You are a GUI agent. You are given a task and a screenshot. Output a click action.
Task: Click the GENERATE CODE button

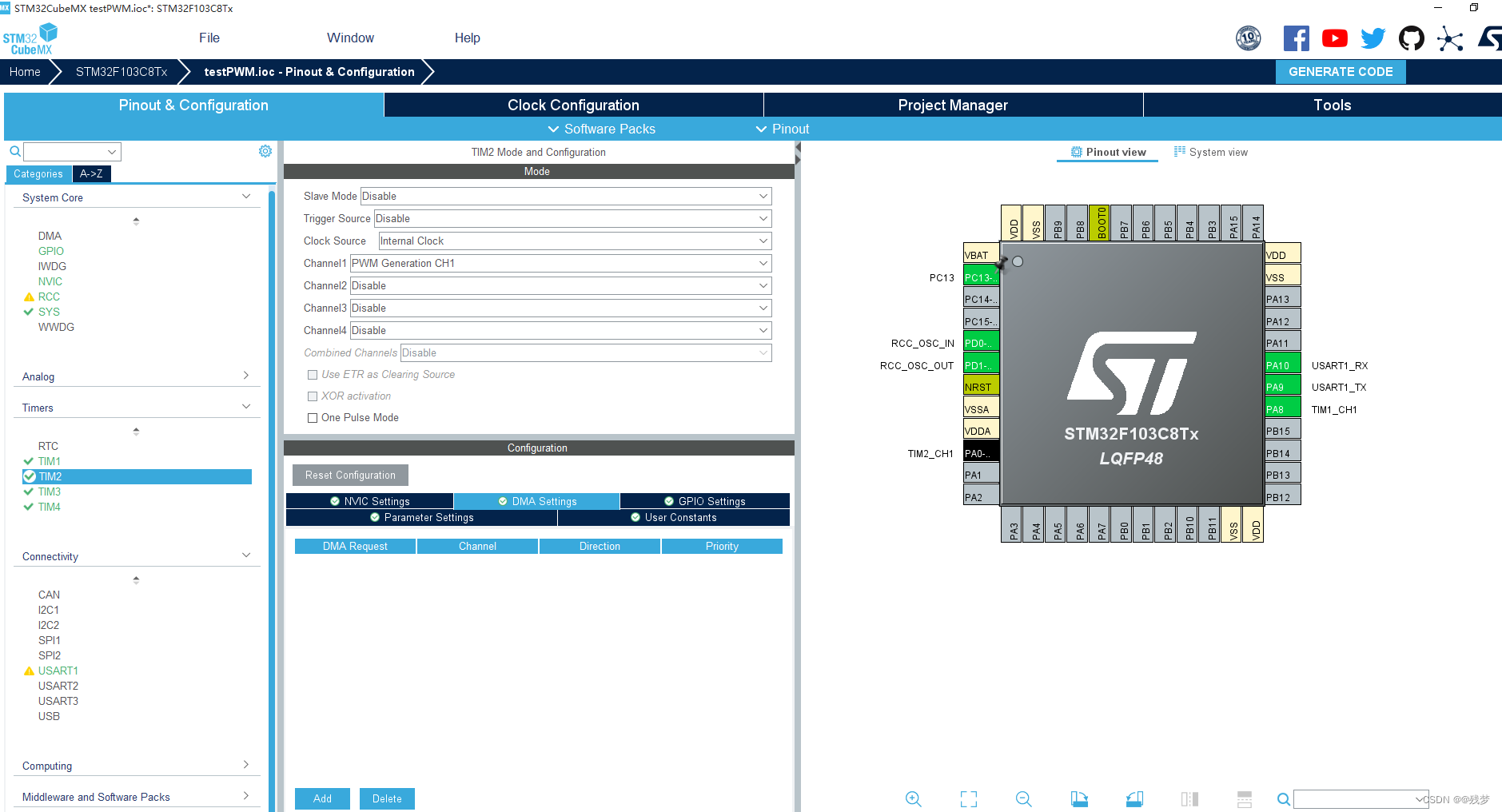point(1340,71)
